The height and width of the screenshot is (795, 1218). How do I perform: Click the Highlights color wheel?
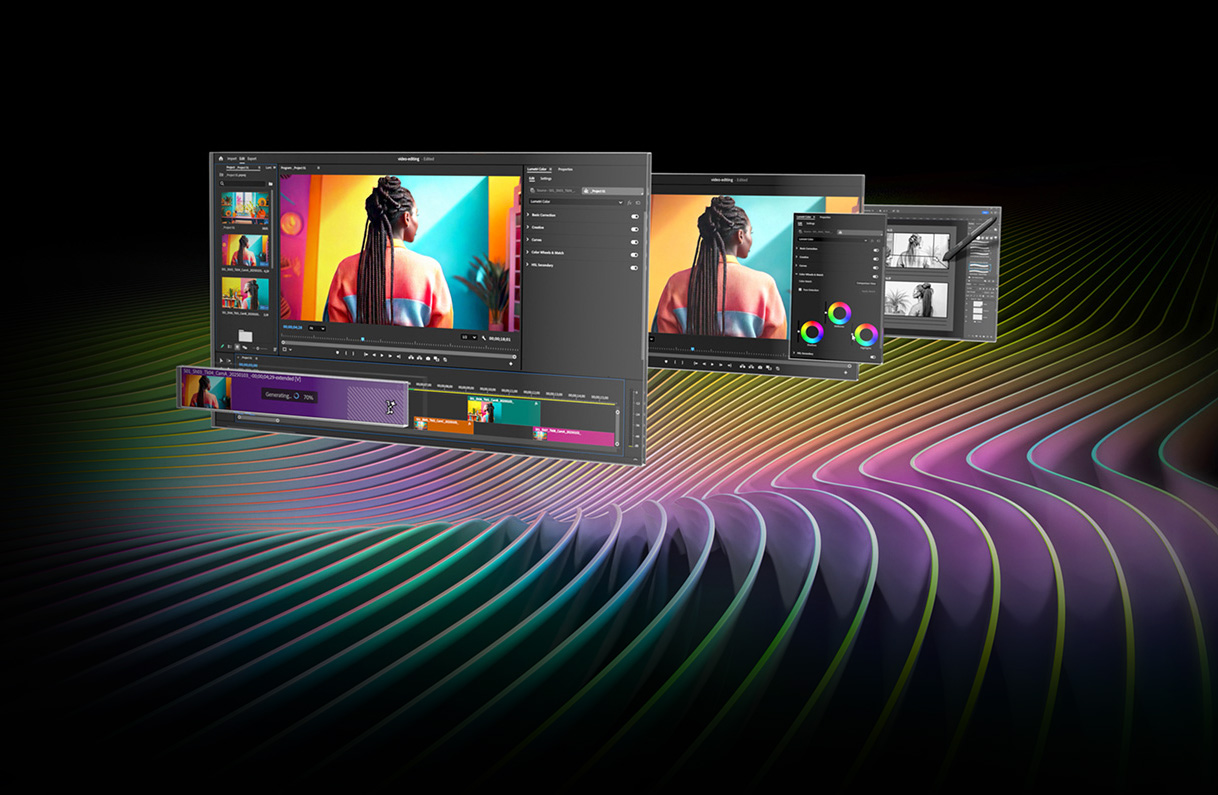click(x=866, y=334)
